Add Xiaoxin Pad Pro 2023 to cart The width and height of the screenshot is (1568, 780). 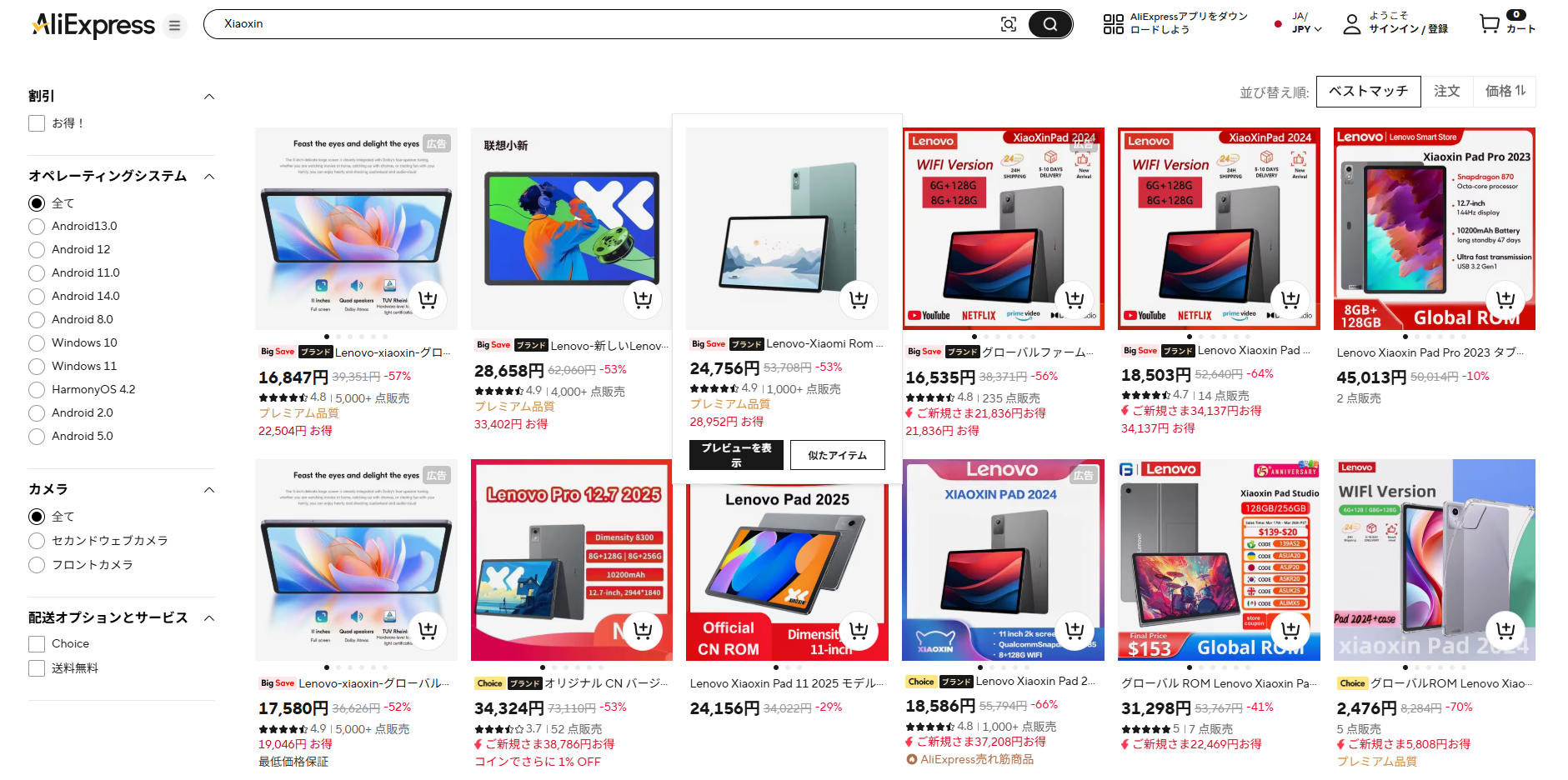[1505, 299]
